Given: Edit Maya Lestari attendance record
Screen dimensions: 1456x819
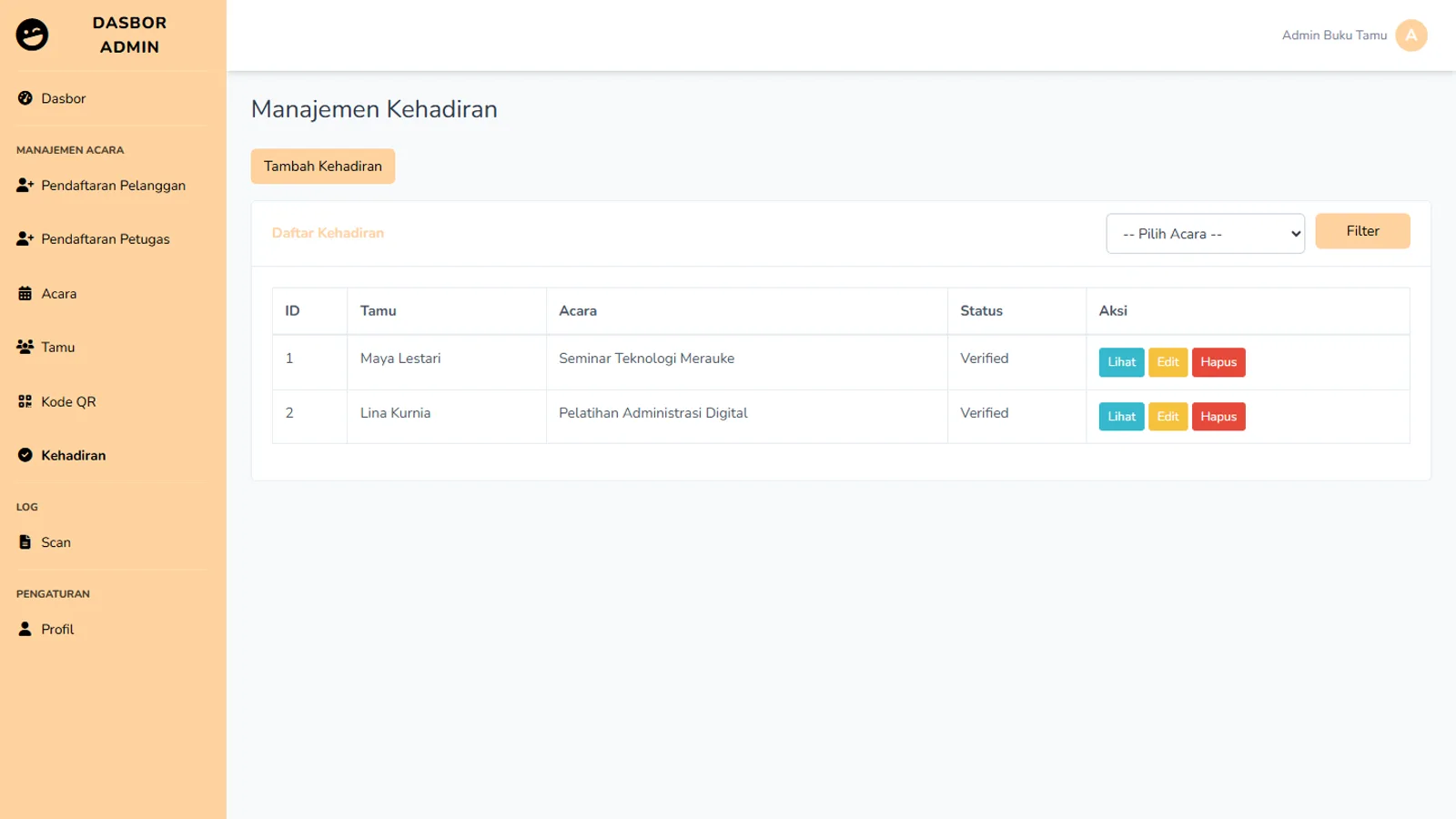Looking at the screenshot, I should (x=1168, y=362).
